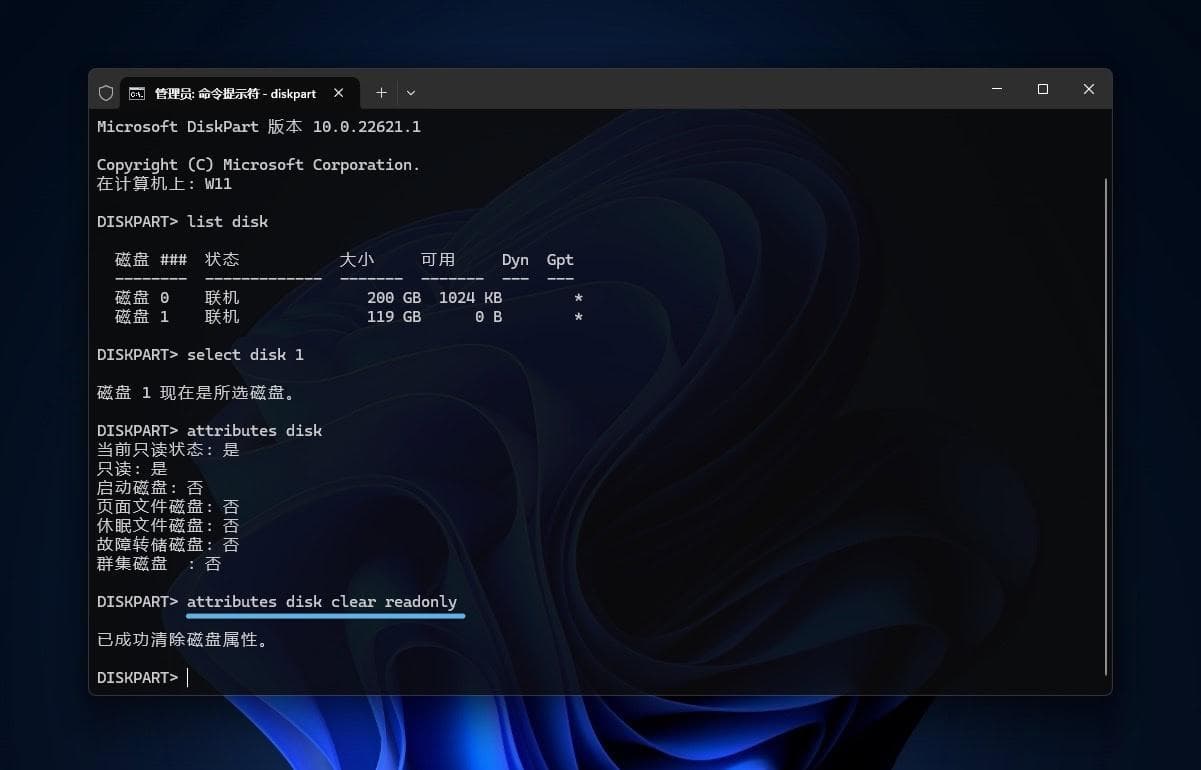The image size is (1201, 770).
Task: Click the command prompt icon on the tab
Action: click(137, 93)
